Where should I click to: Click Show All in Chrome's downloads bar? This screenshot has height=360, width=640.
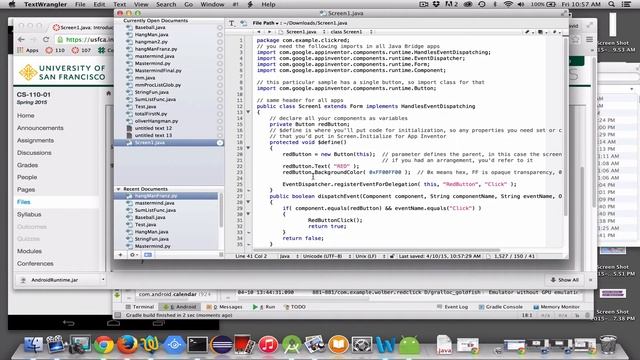click(565, 280)
